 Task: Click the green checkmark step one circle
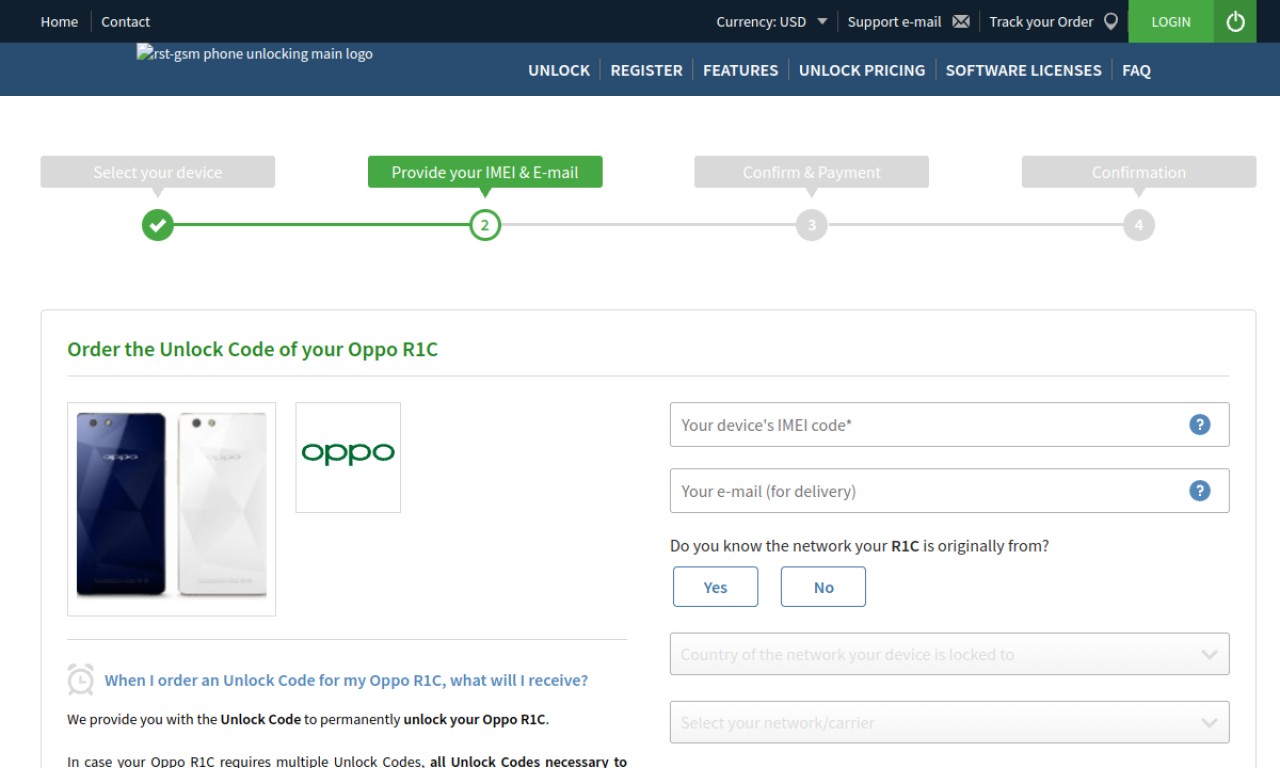(158, 225)
